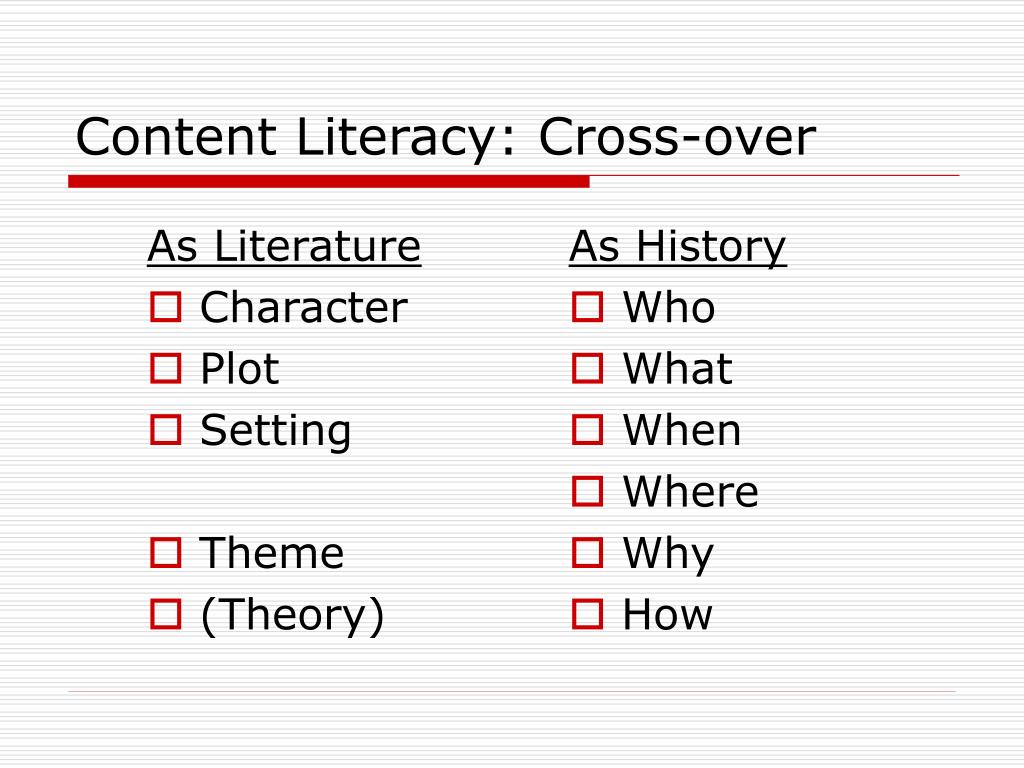Screen dimensions: 1024x768
Task: Click the square bullet next to Setting
Action: point(165,430)
